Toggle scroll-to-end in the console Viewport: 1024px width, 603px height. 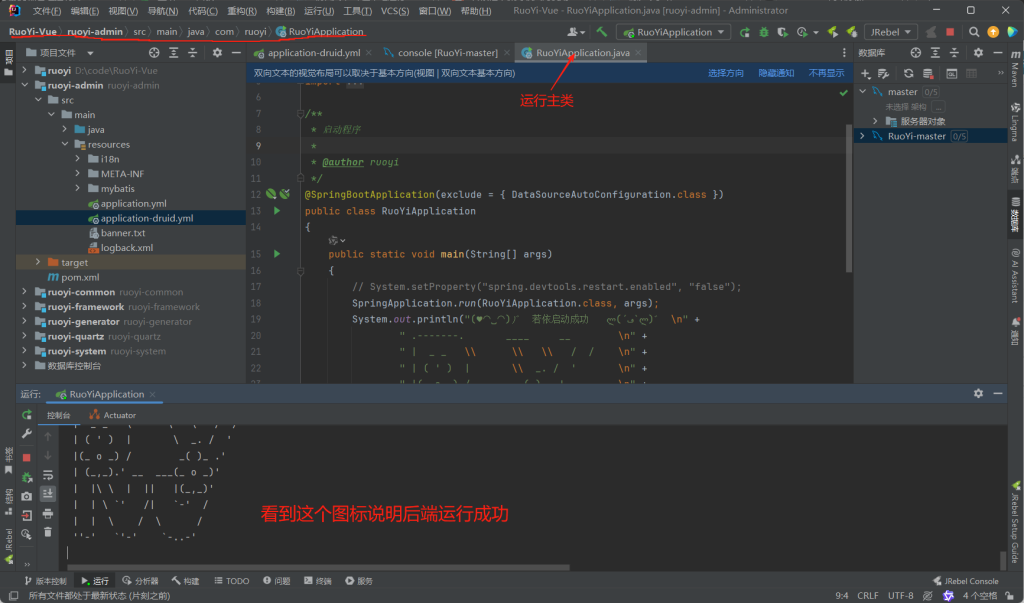click(48, 494)
